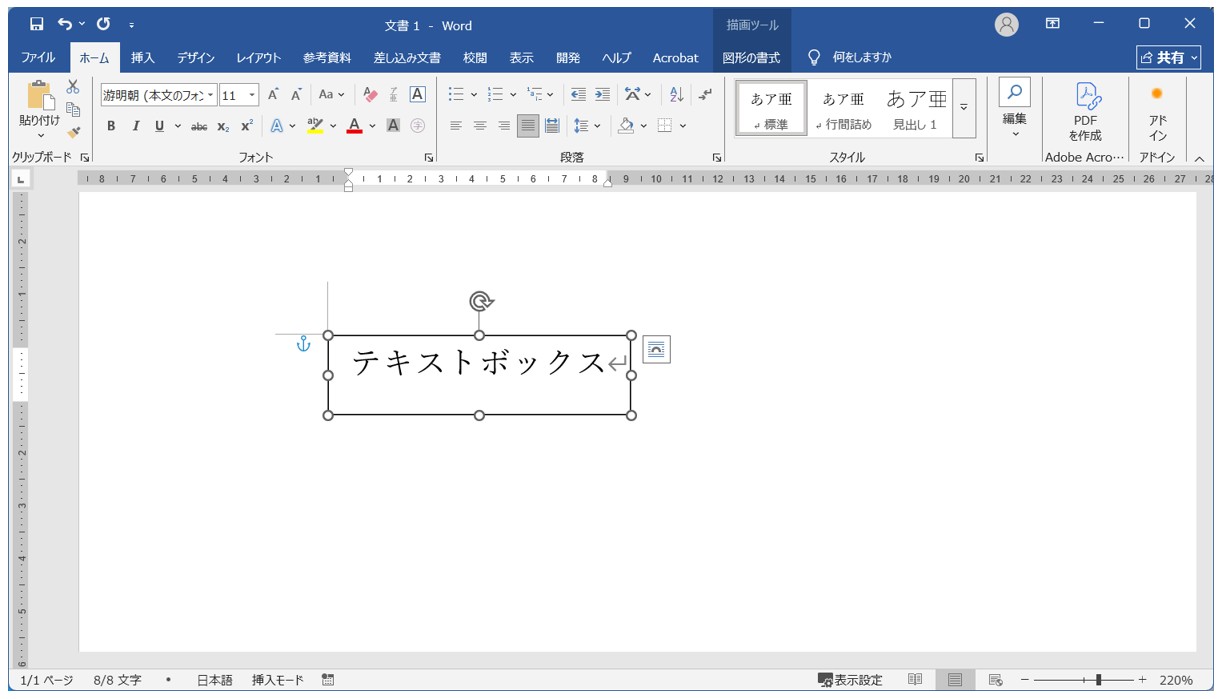Click the Redo icon in quick access

(x=104, y=23)
